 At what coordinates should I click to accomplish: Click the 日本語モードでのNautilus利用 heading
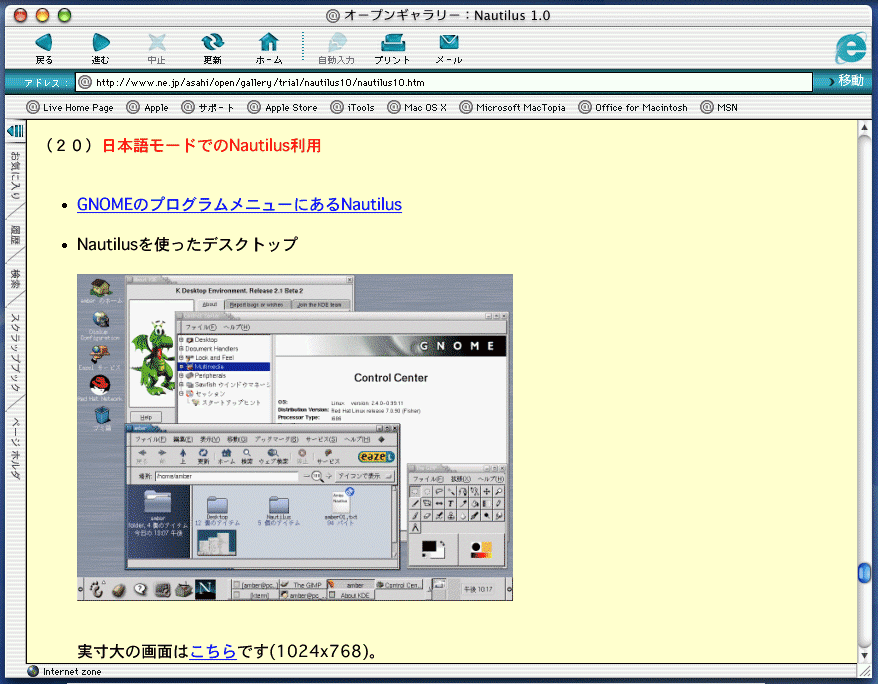(x=211, y=146)
